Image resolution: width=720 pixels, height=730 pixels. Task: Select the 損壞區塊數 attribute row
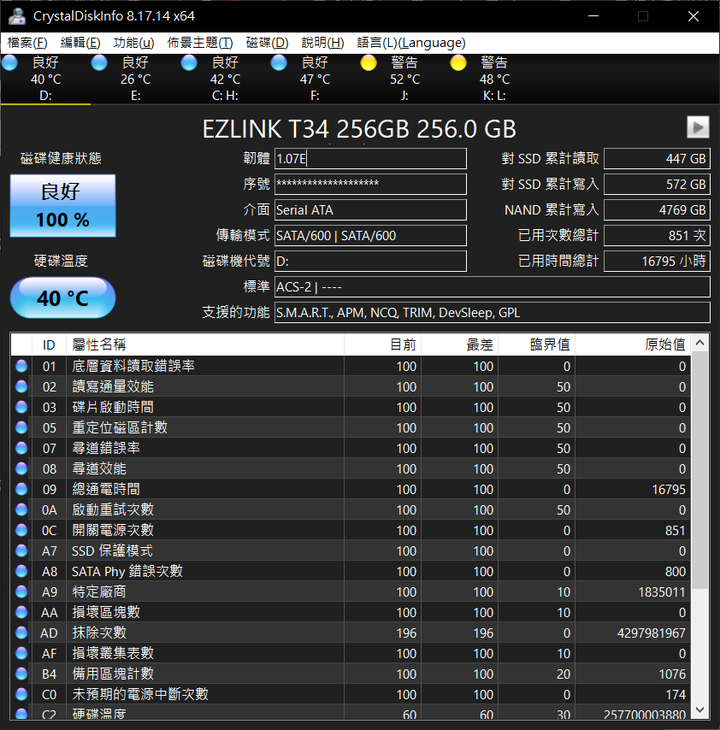tap(351, 612)
